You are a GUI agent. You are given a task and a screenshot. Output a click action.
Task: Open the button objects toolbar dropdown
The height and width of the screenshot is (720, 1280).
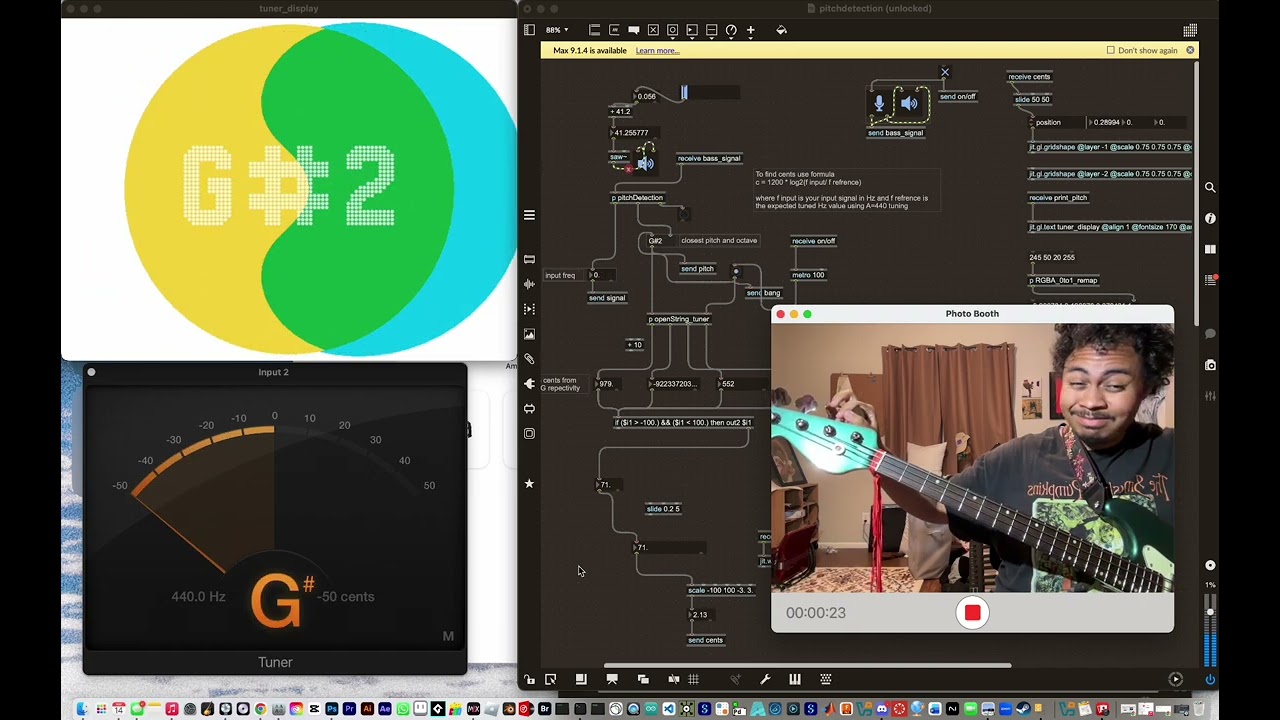point(673,30)
